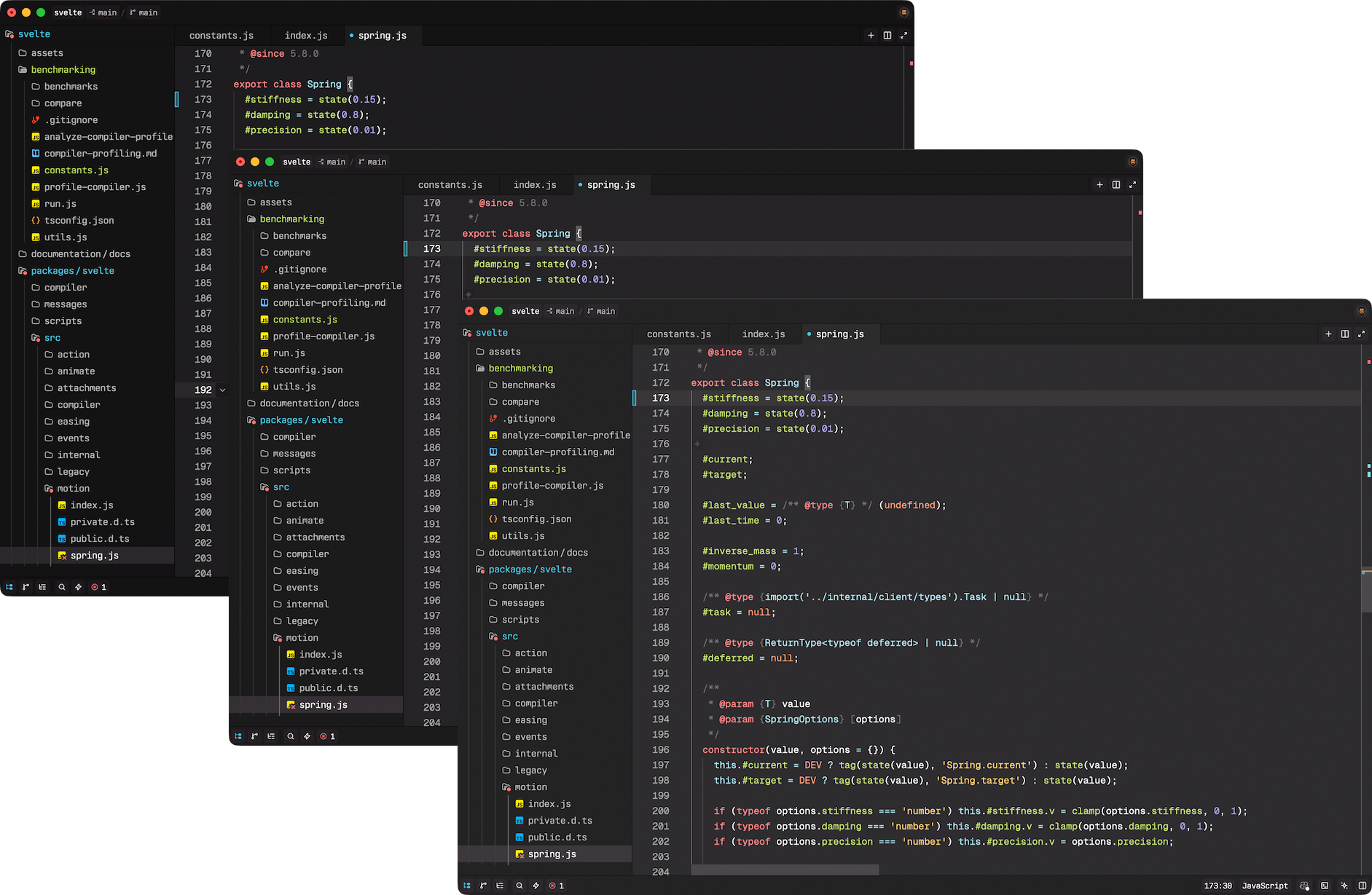
Task: Toggle the terminal panel in the front window
Action: coord(1325,886)
